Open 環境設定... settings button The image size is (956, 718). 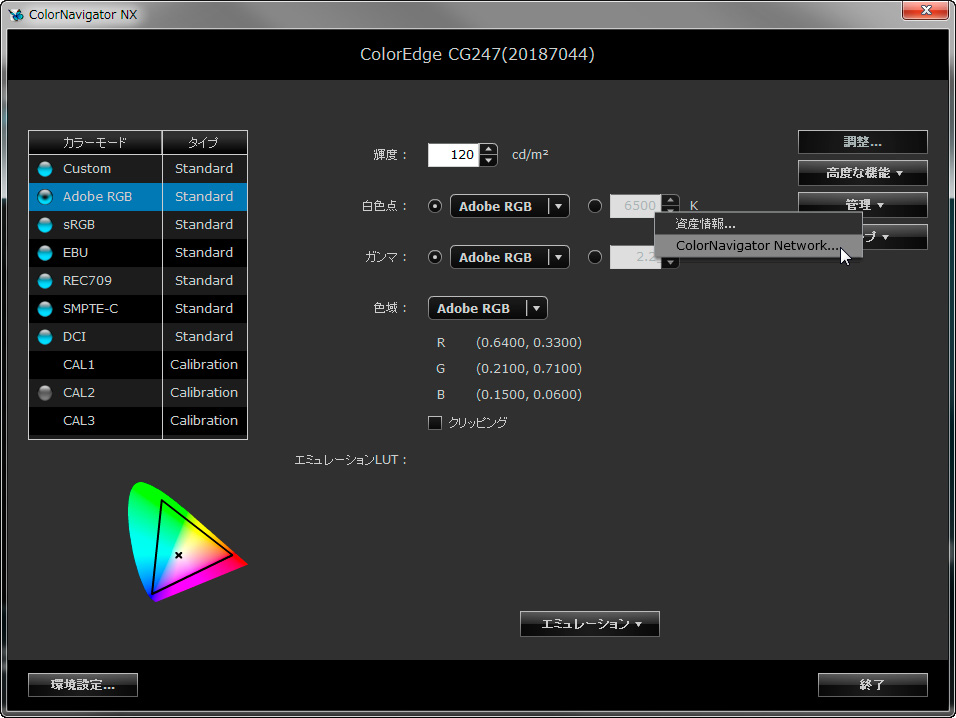tap(83, 685)
